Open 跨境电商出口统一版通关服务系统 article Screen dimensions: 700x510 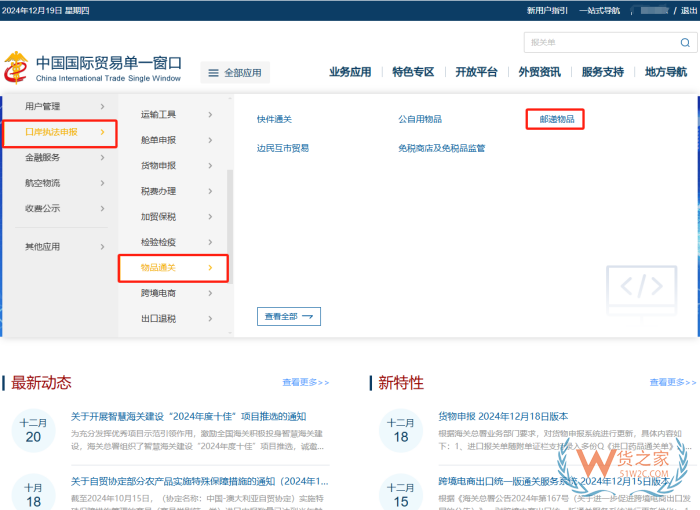[x=554, y=481]
